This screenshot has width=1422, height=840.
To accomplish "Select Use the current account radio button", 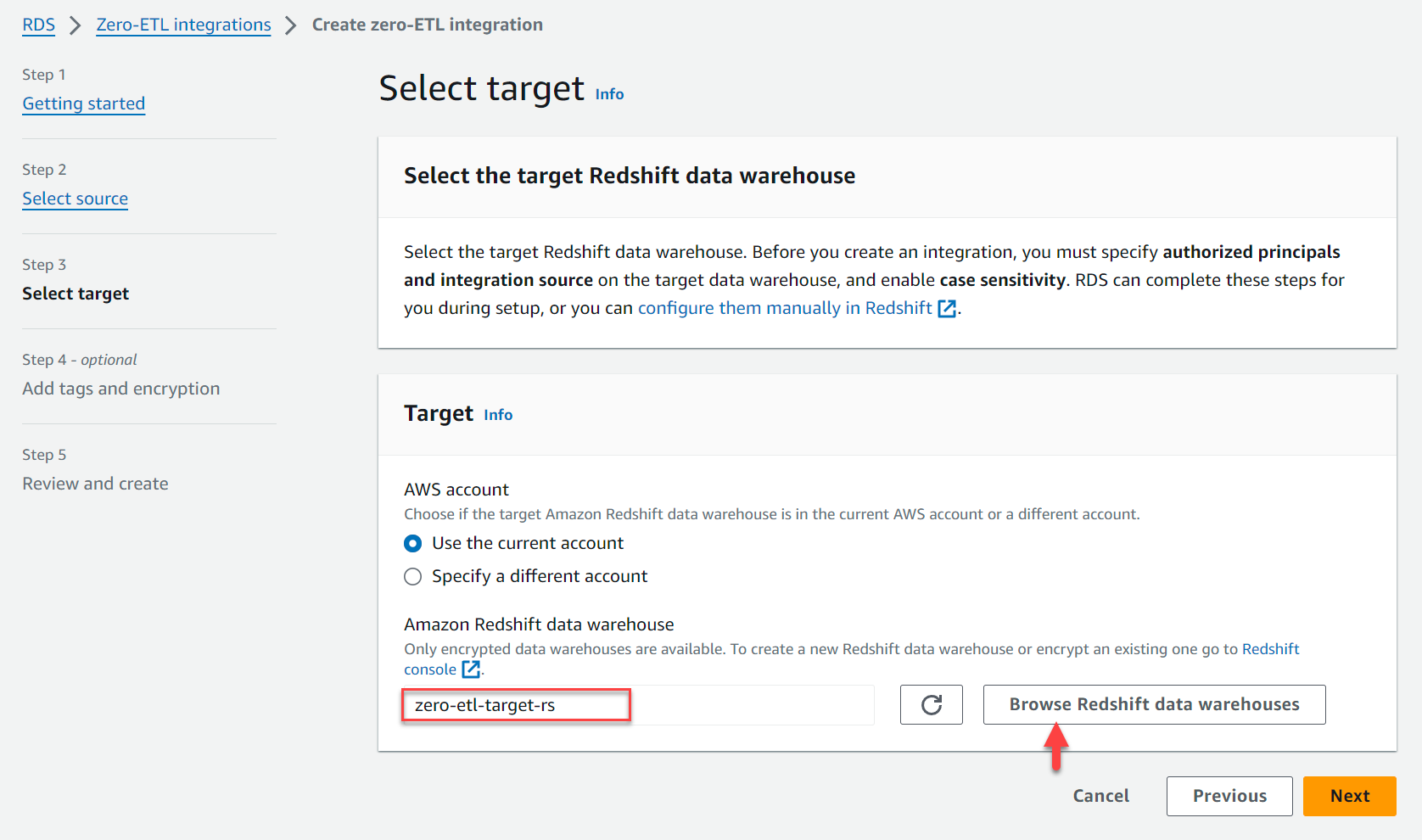I will pos(412,543).
